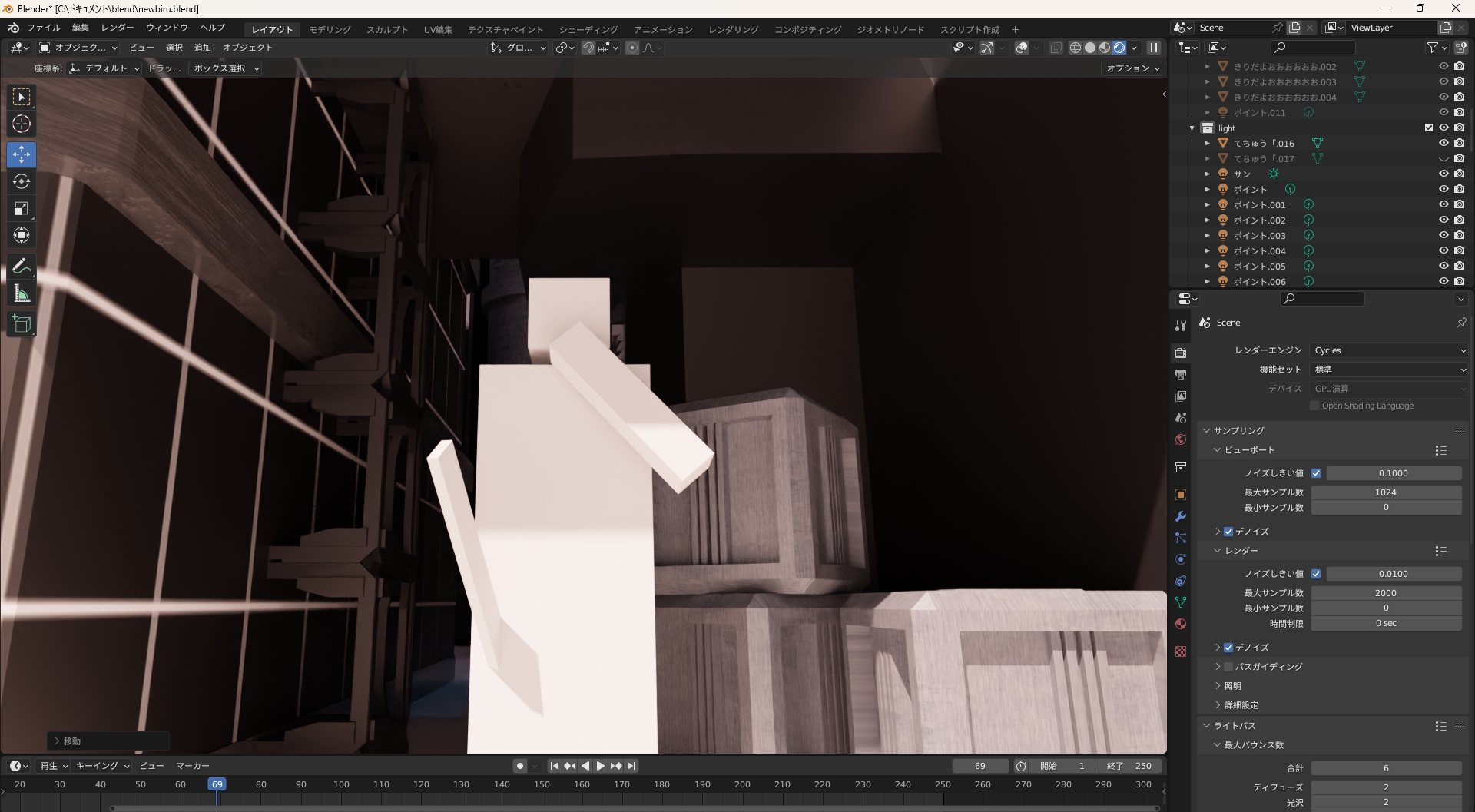Expand the 照明 panel section
Viewport: 1475px width, 812px height.
[1232, 686]
